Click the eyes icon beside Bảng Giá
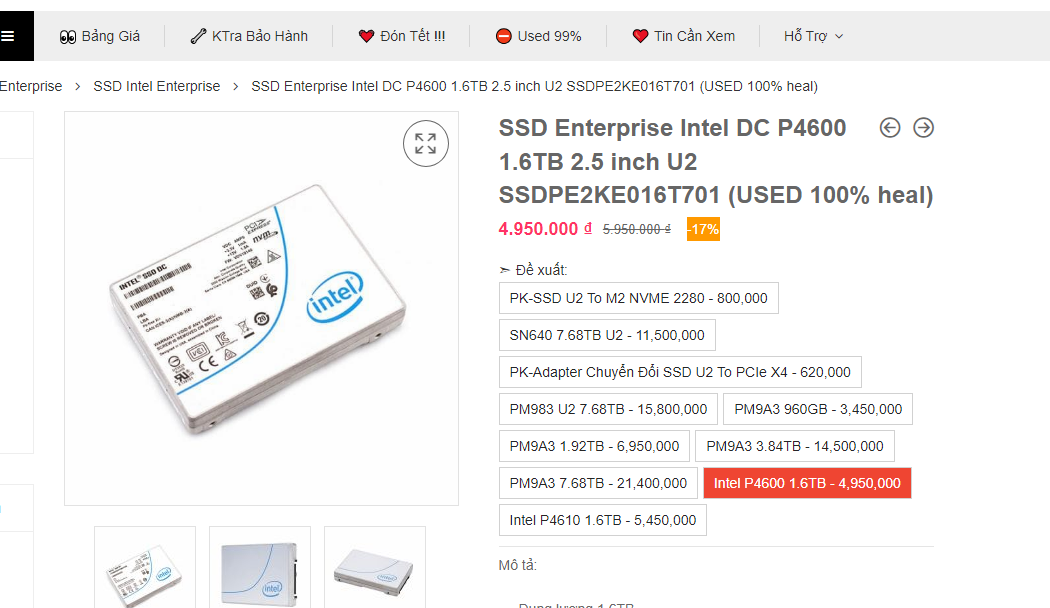 [68, 36]
